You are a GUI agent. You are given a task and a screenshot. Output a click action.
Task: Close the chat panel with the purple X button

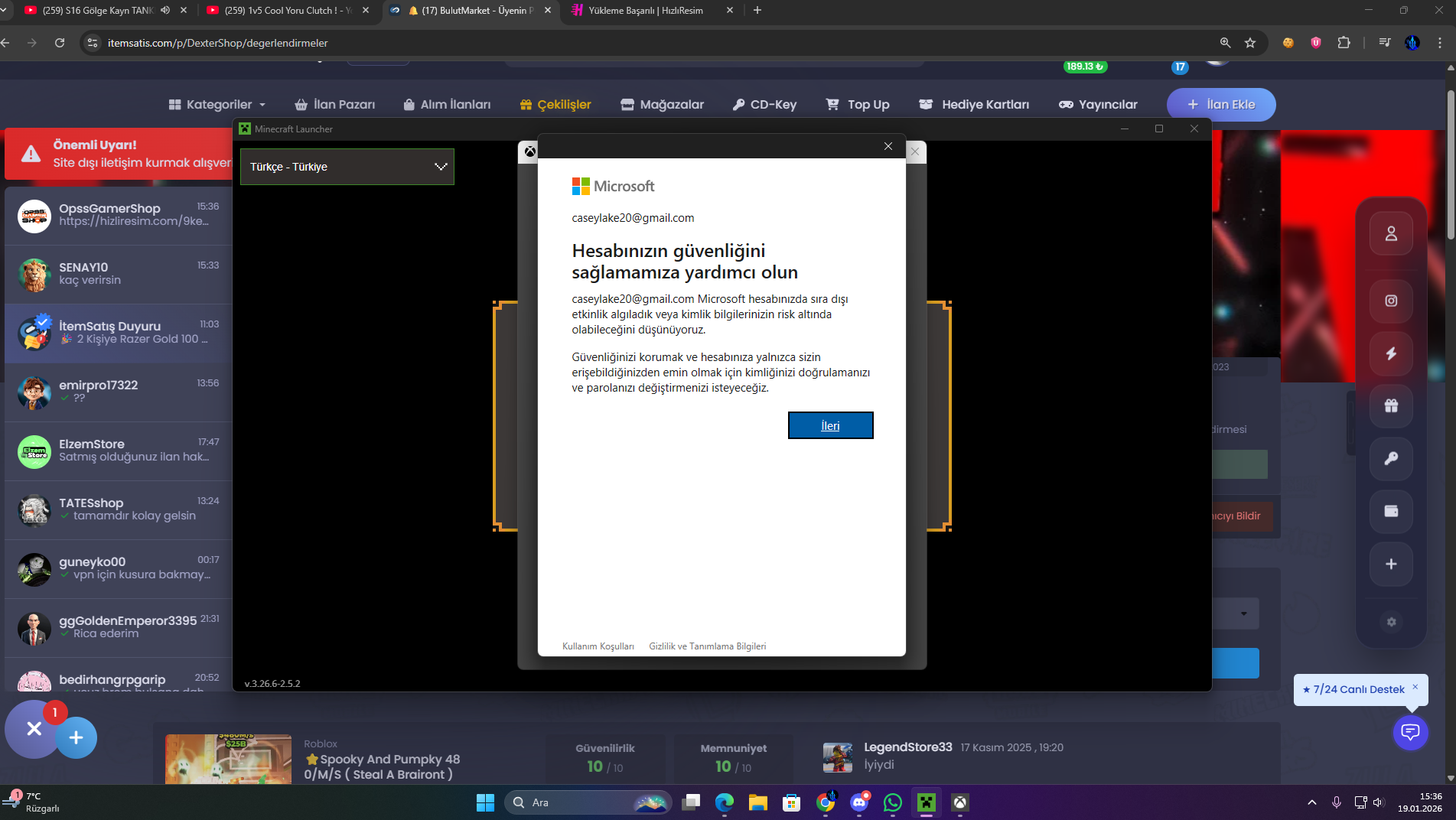(34, 729)
